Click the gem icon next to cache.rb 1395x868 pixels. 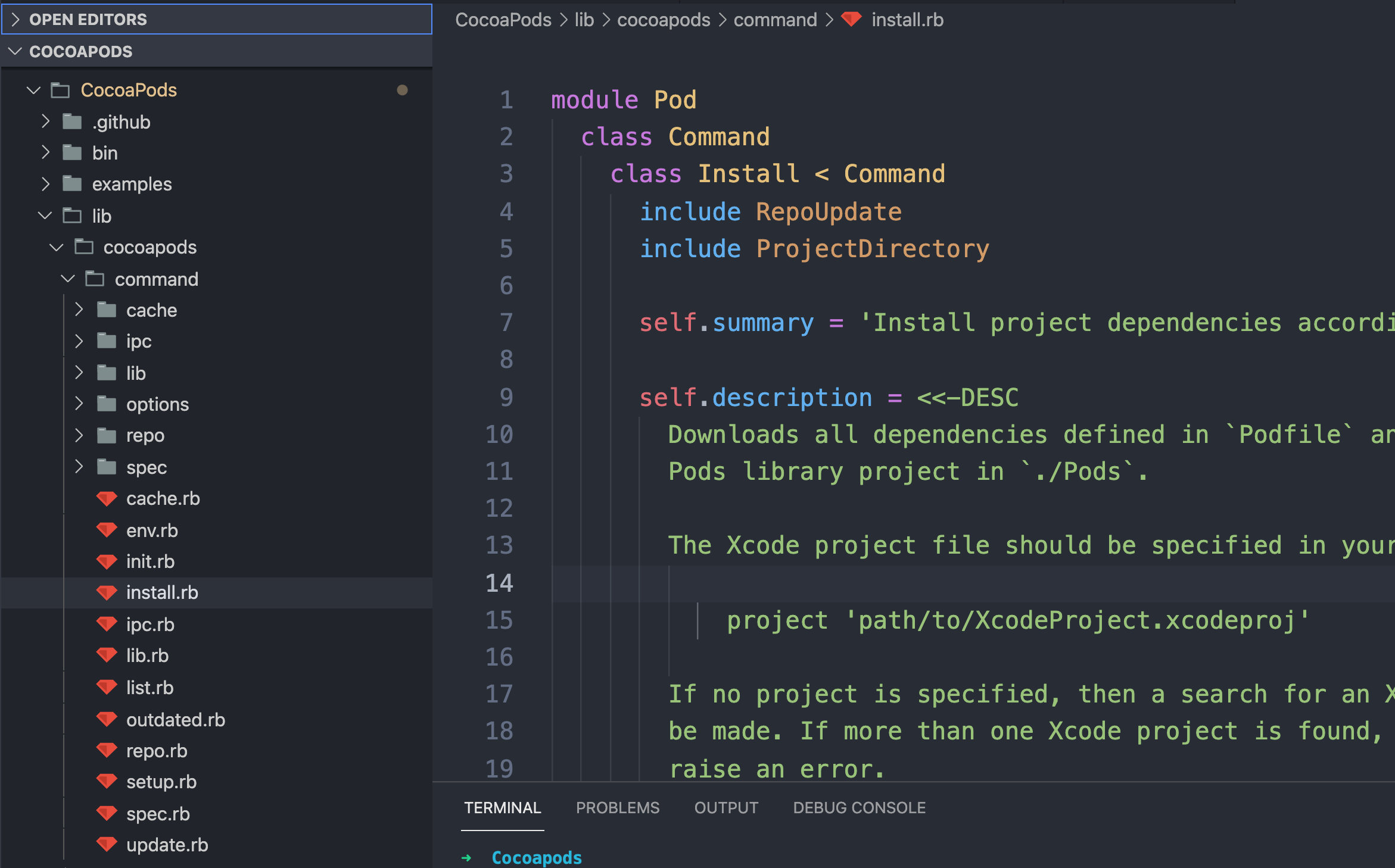pyautogui.click(x=107, y=499)
